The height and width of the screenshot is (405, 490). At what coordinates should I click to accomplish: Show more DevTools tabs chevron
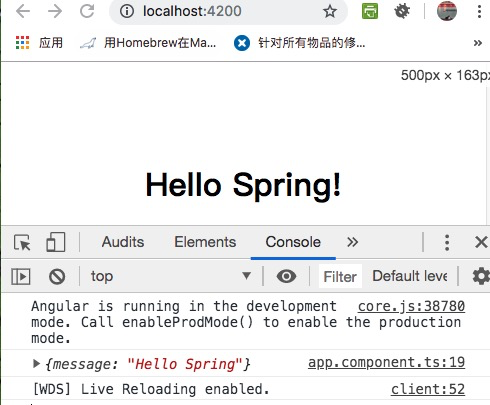[352, 242]
